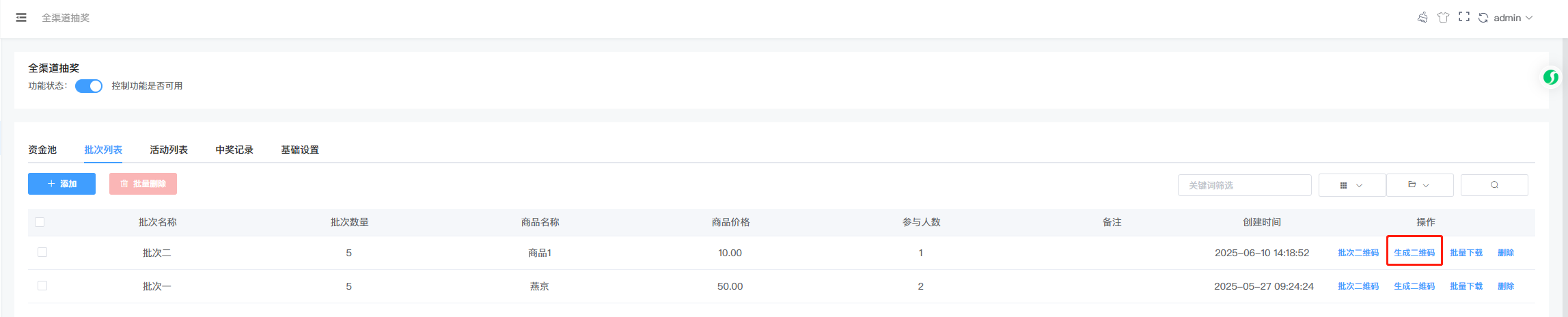Open the column grid display dropdown
The image size is (1568, 317).
point(1352,185)
